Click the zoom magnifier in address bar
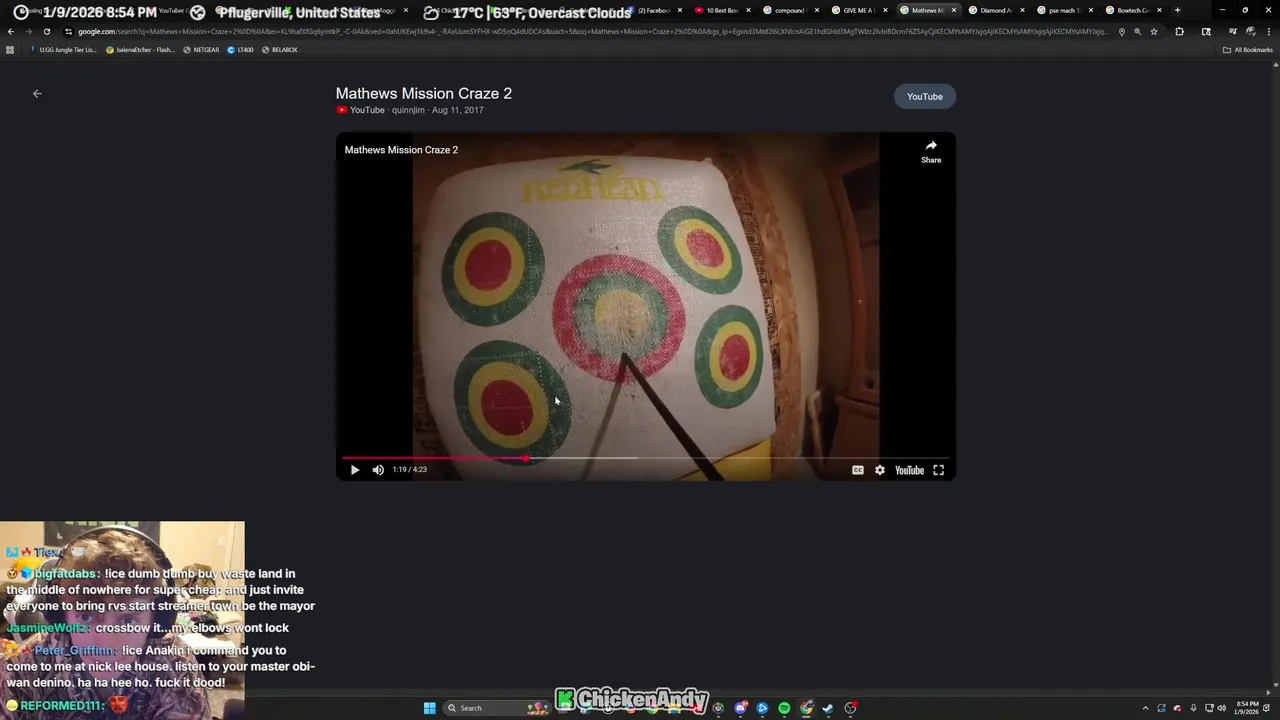Viewport: 1280px width, 720px height. coord(1137,31)
